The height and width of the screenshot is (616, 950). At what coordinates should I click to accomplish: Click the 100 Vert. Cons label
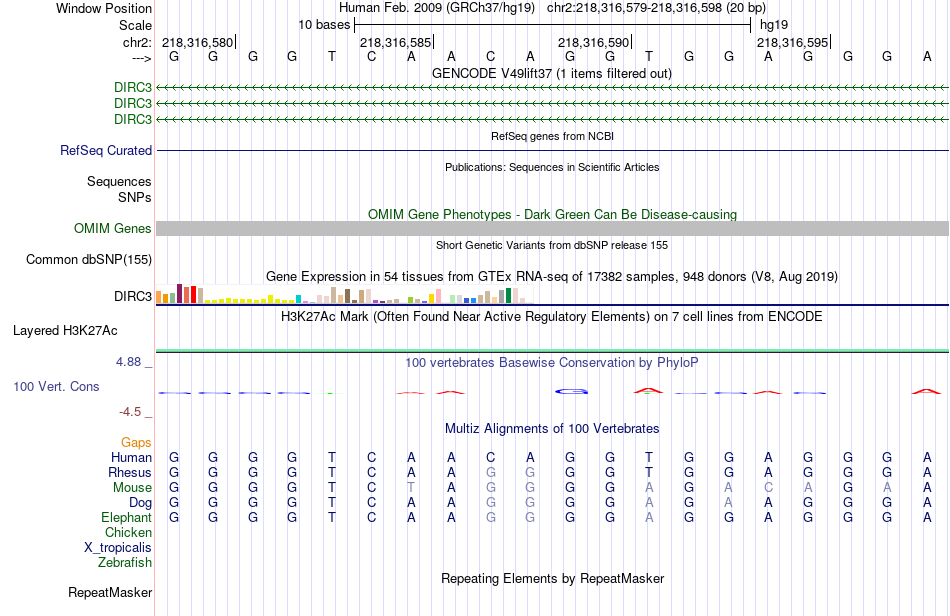pos(56,386)
